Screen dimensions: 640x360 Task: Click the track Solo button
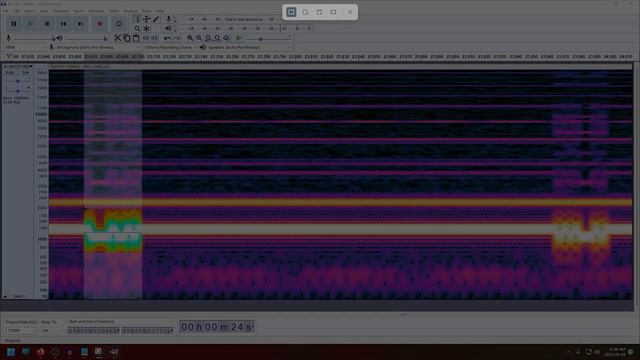tap(26, 73)
